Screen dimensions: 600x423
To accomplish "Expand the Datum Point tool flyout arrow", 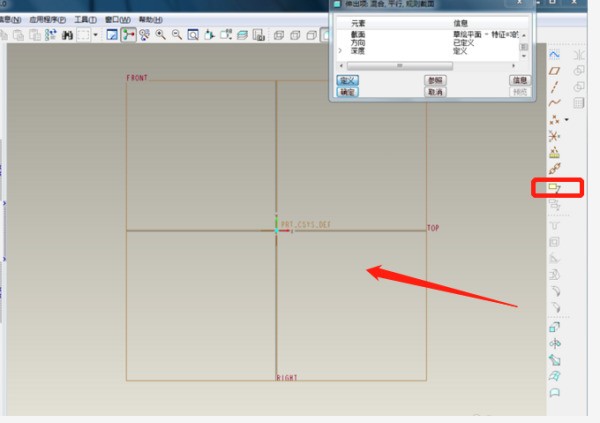I will click(x=567, y=120).
